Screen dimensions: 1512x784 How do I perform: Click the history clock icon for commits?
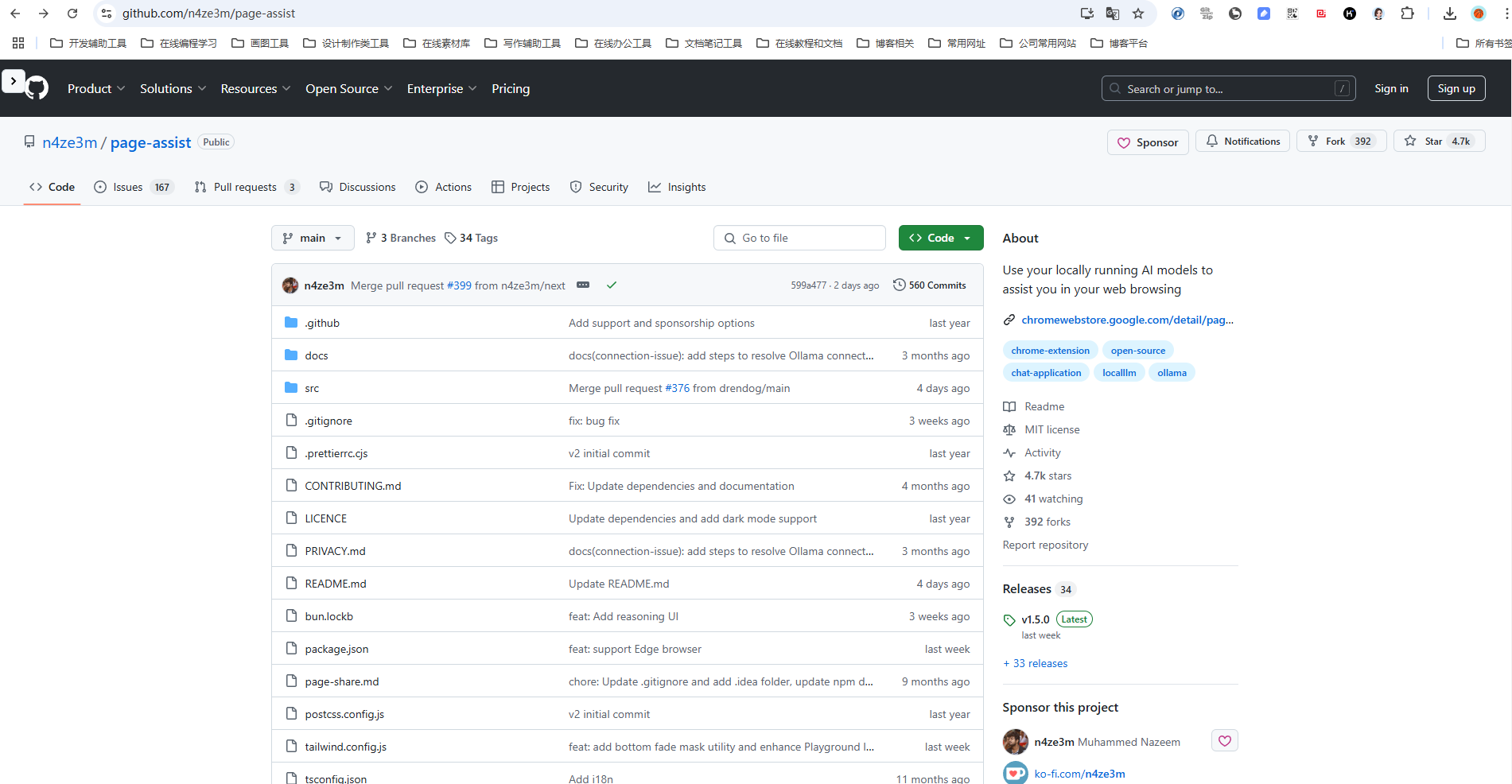[900, 285]
